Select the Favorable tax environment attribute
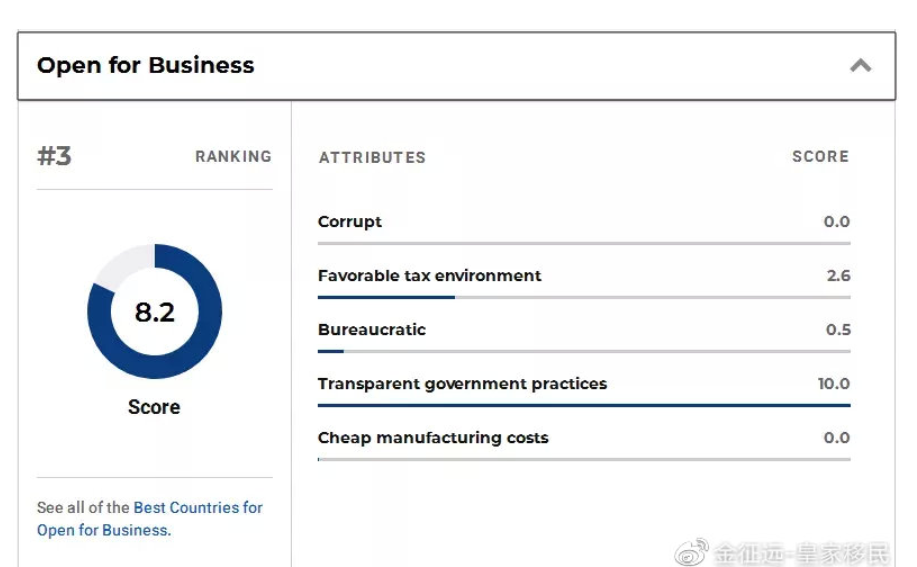 (x=429, y=276)
